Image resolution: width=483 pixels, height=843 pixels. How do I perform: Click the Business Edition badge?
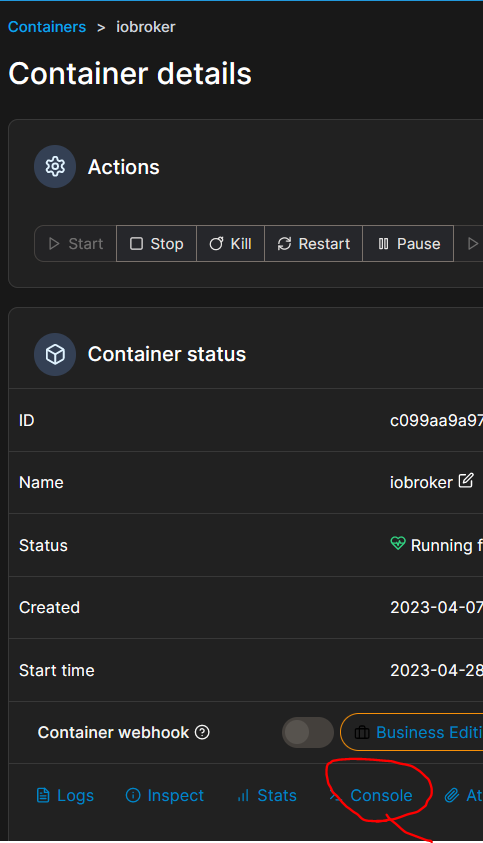point(412,732)
